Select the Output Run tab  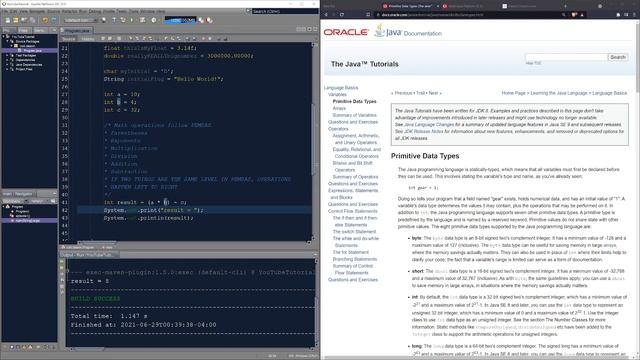tap(89, 255)
